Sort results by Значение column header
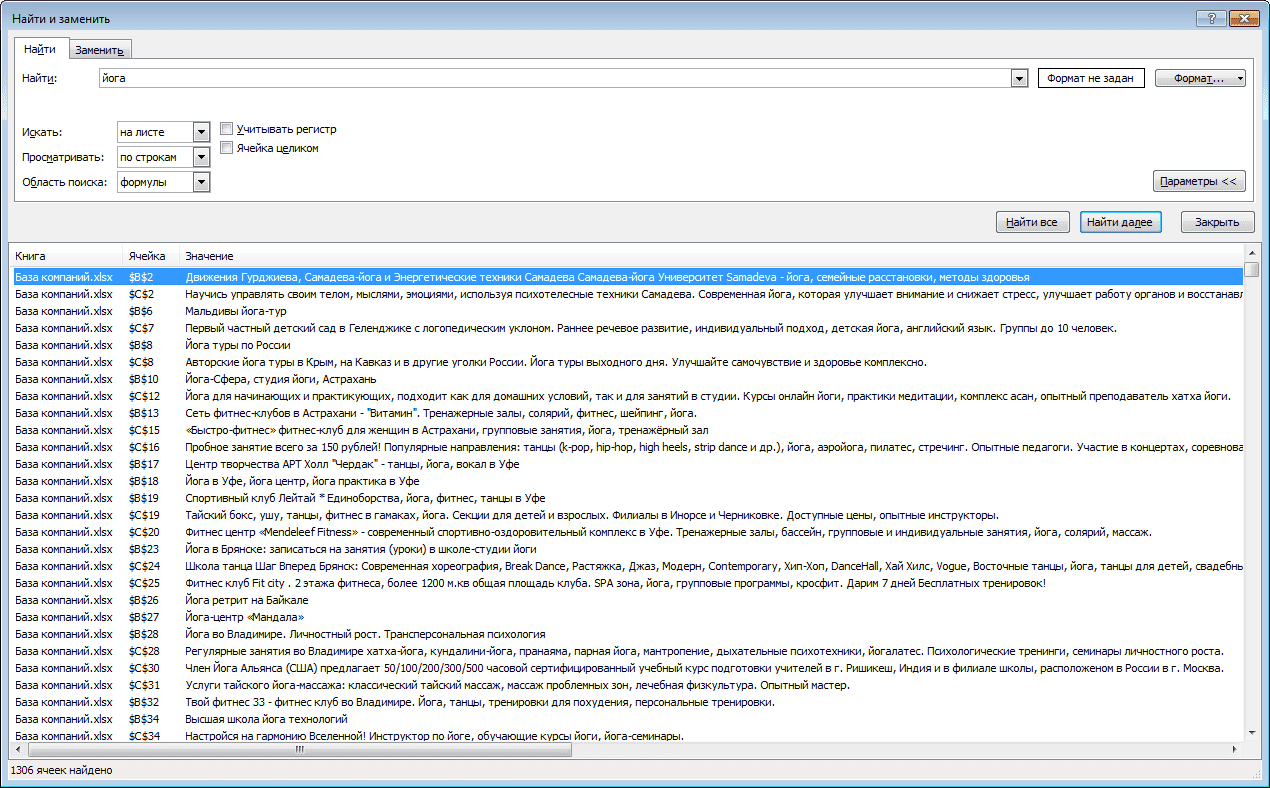1270x788 pixels. tap(712, 256)
